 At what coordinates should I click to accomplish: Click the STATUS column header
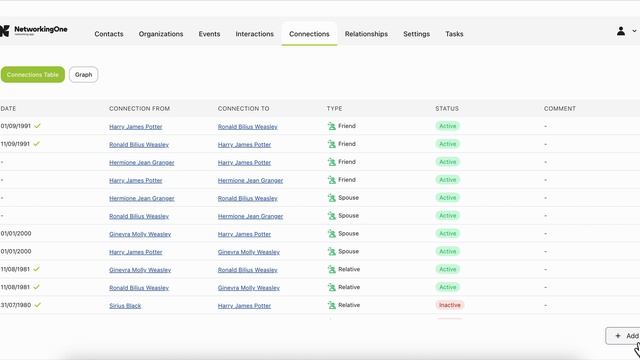click(x=447, y=109)
